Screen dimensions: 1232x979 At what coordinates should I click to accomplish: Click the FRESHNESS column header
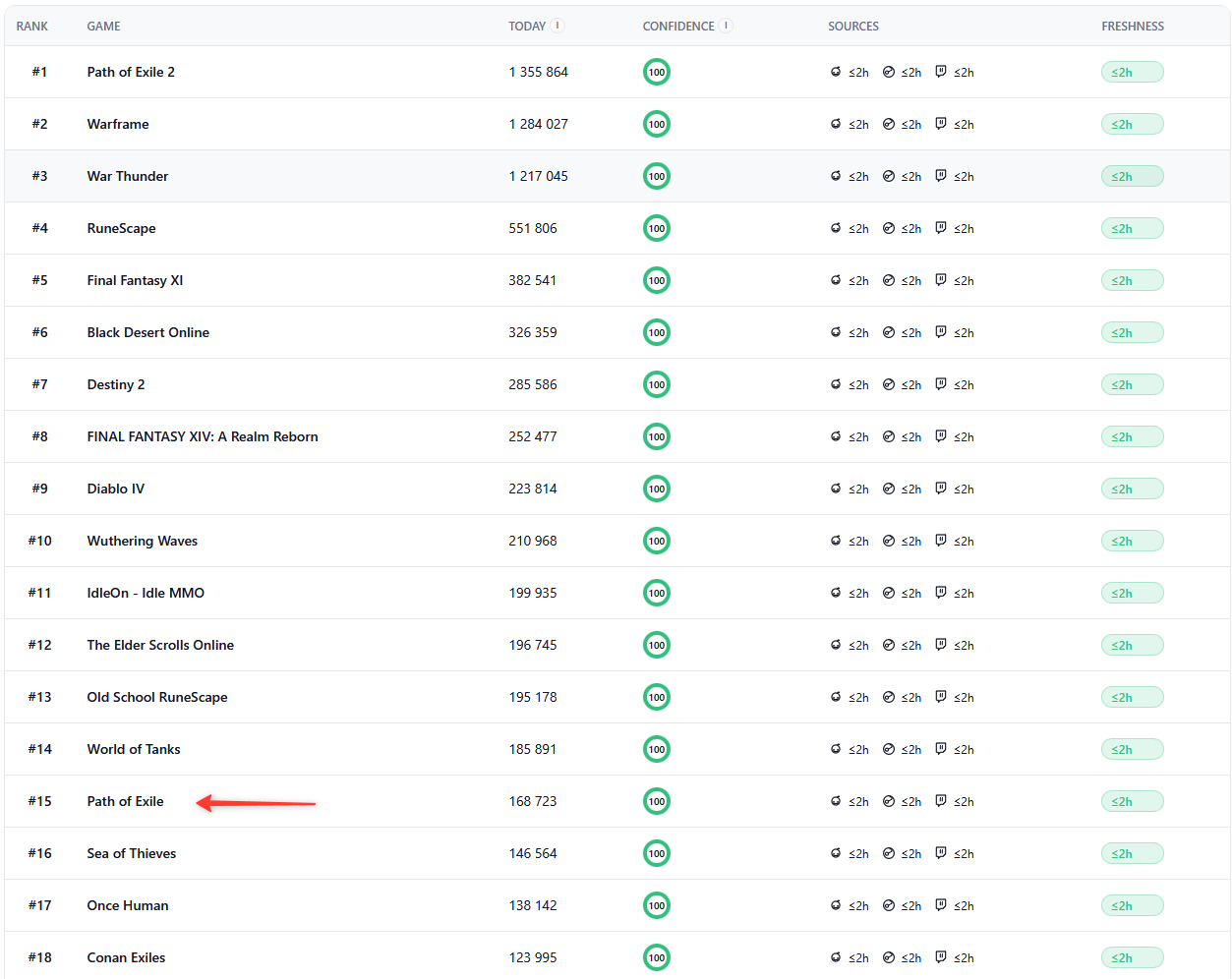(1133, 27)
